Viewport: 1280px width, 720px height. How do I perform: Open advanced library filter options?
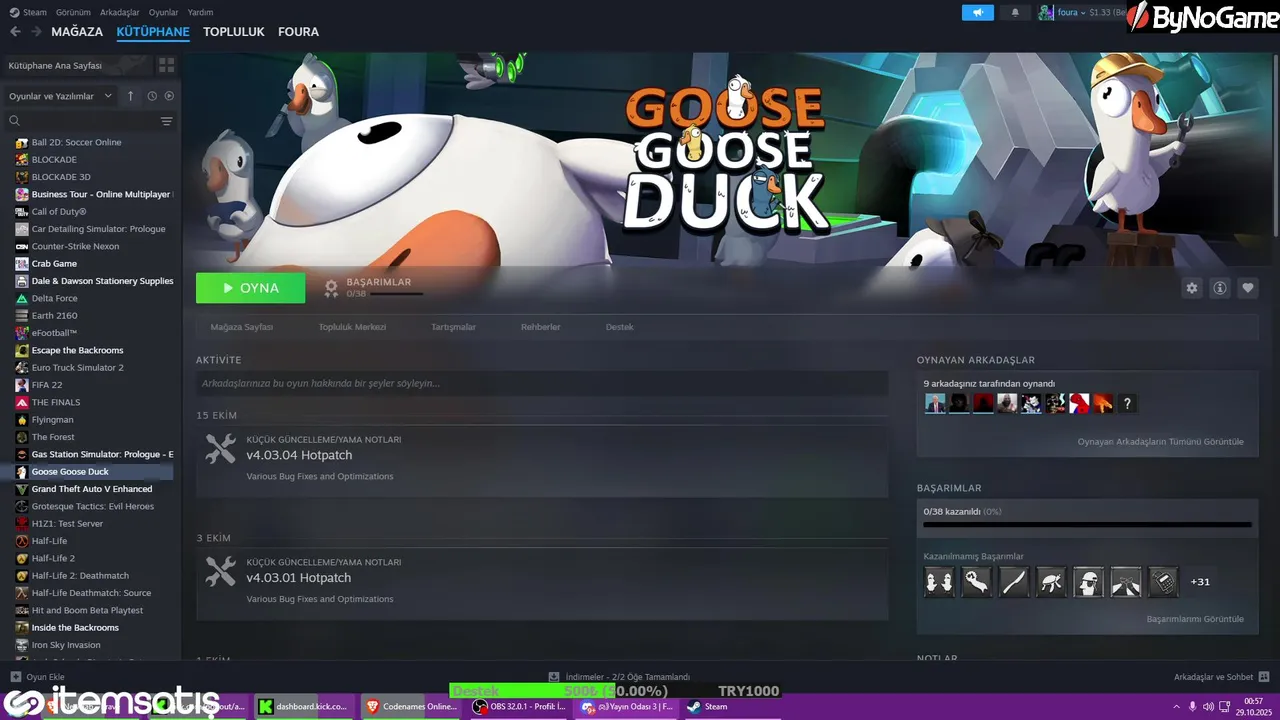166,121
